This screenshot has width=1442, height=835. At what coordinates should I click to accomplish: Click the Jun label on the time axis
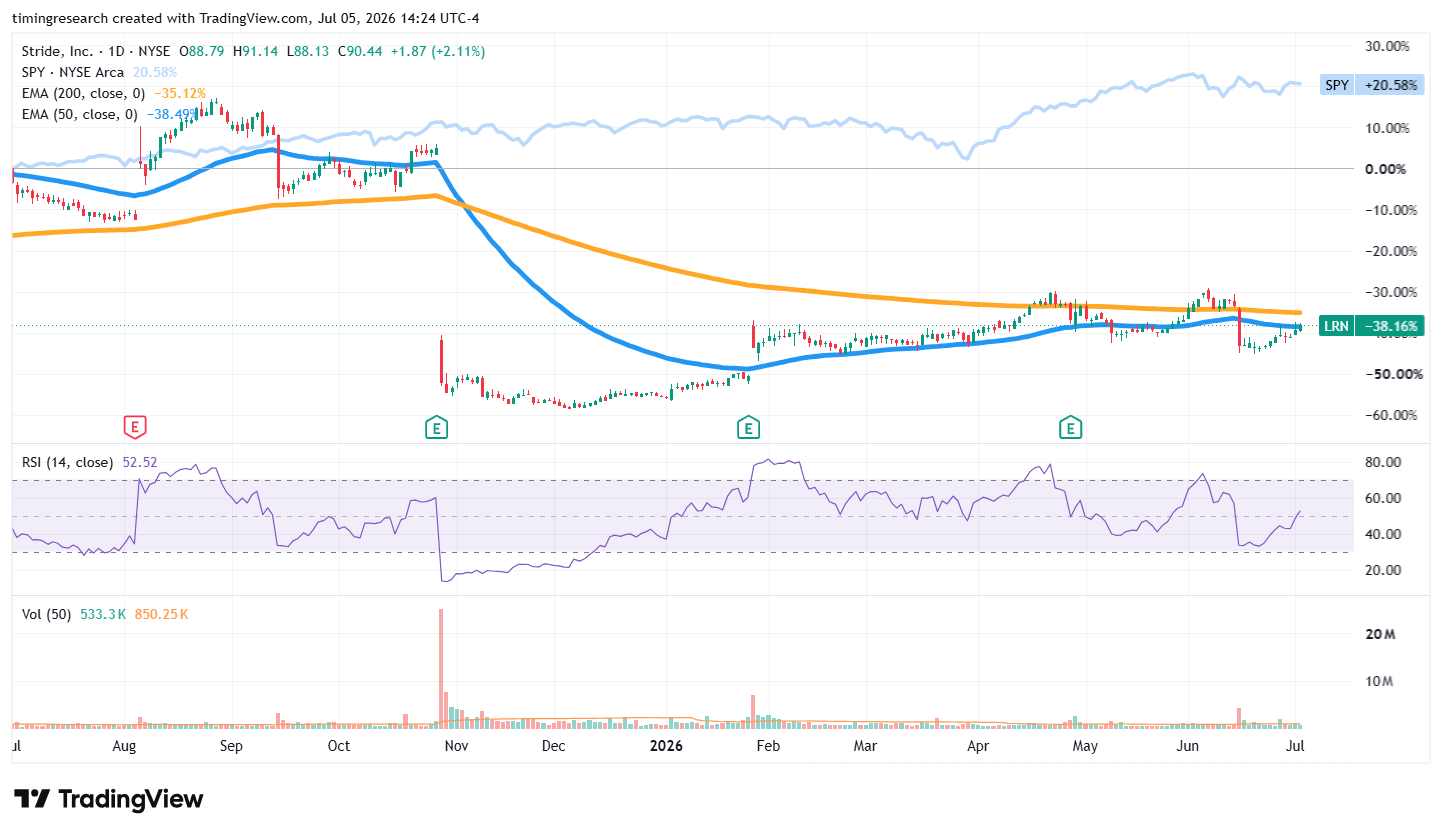(1188, 746)
